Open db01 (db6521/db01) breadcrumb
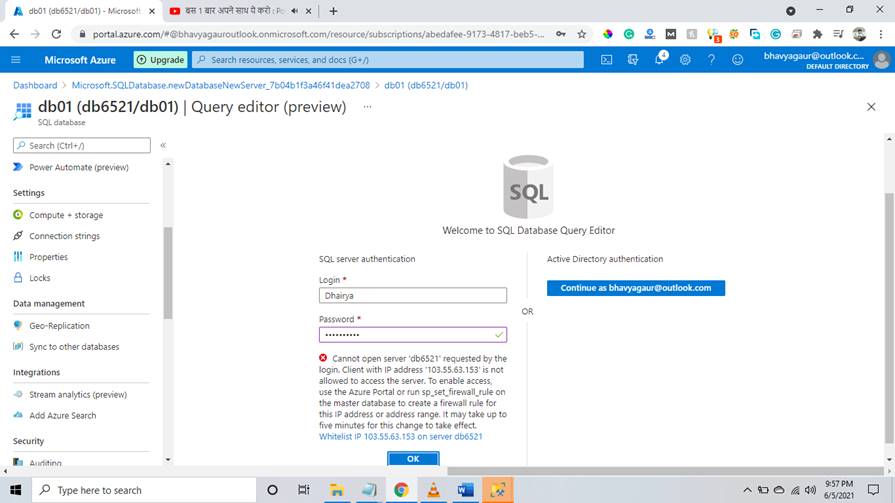Viewport: 895px width, 503px height. 426,85
